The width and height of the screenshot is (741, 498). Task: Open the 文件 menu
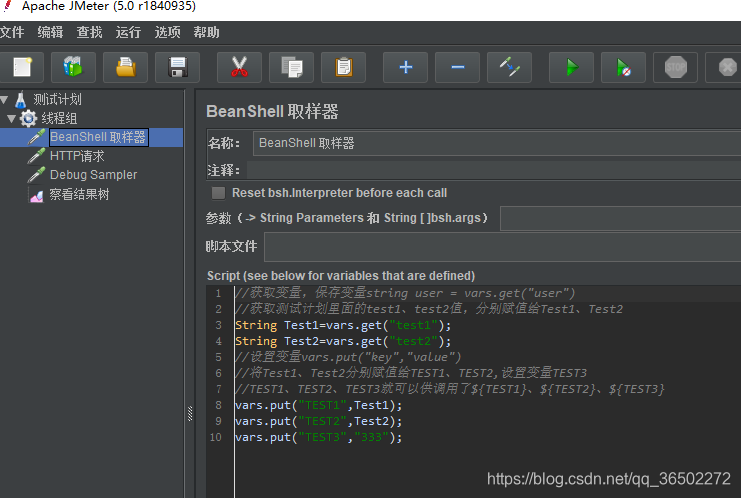12,32
